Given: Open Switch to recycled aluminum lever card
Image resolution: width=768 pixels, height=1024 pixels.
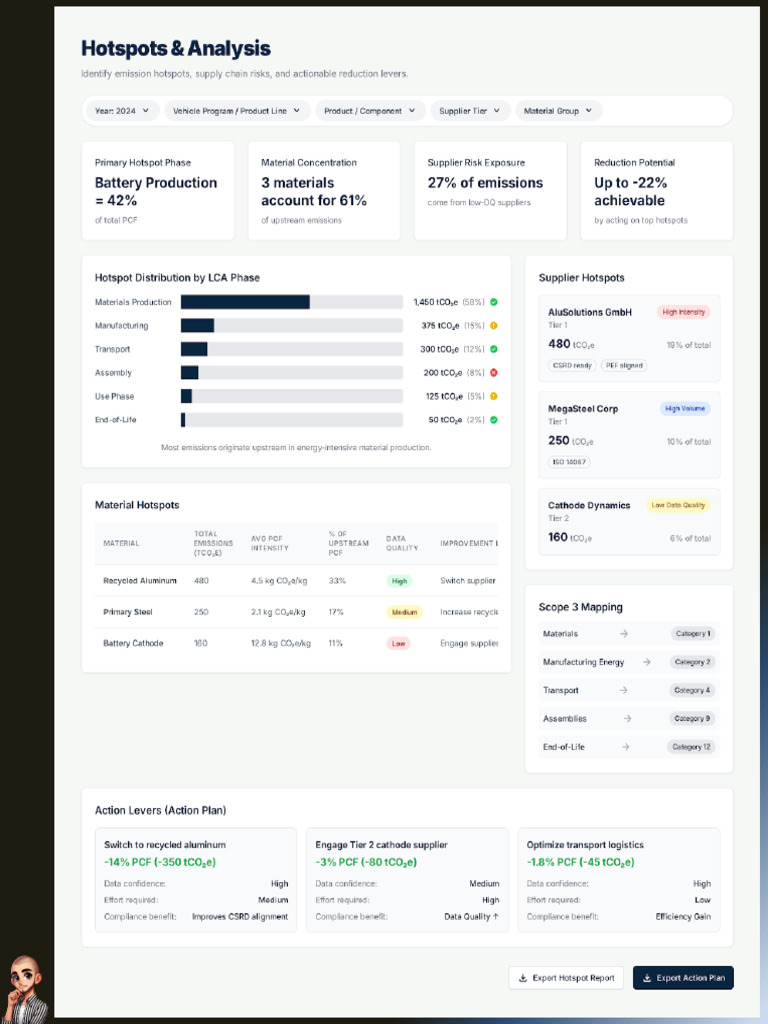Looking at the screenshot, I should (196, 880).
